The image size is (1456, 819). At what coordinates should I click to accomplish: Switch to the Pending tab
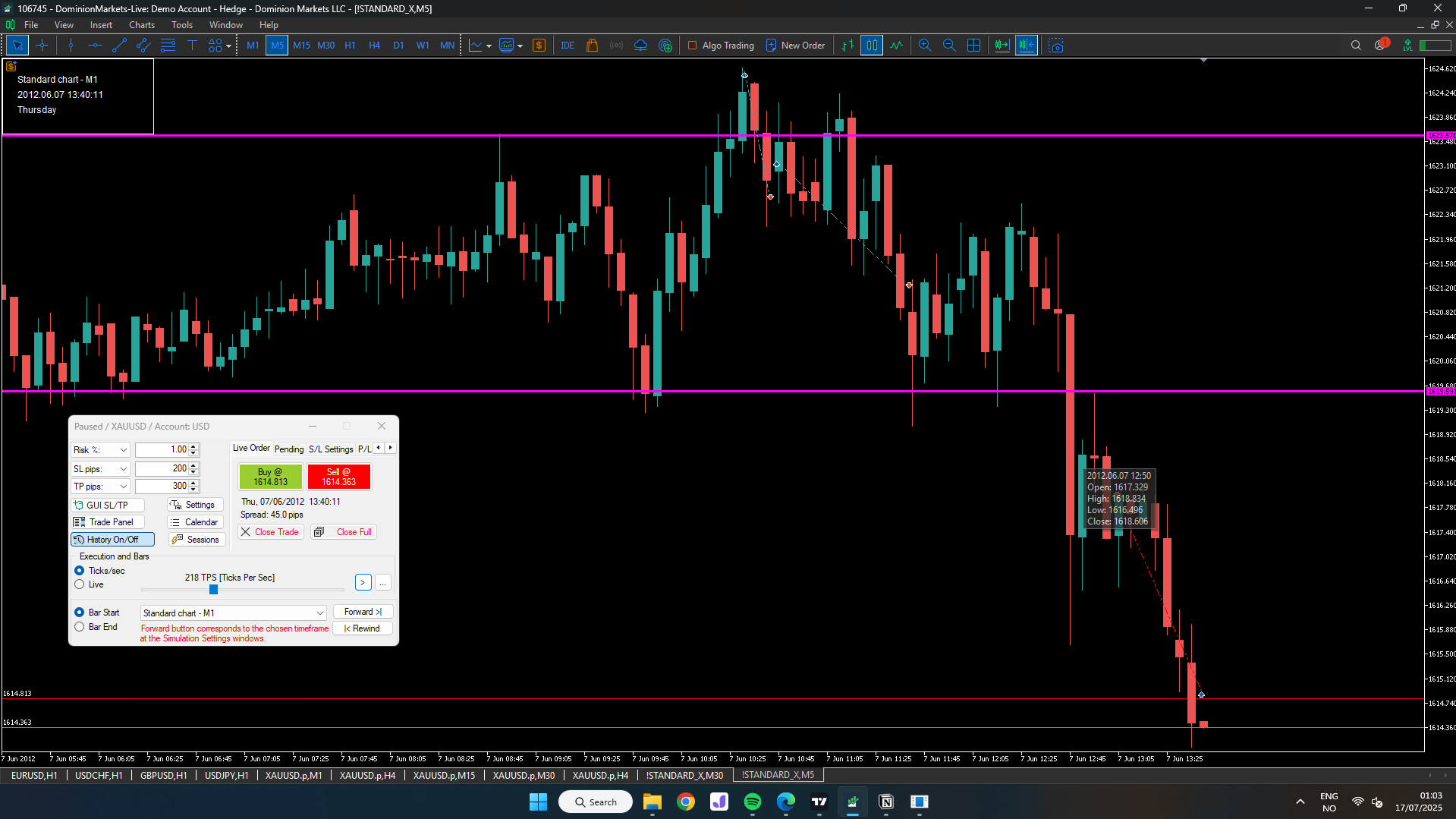point(289,449)
